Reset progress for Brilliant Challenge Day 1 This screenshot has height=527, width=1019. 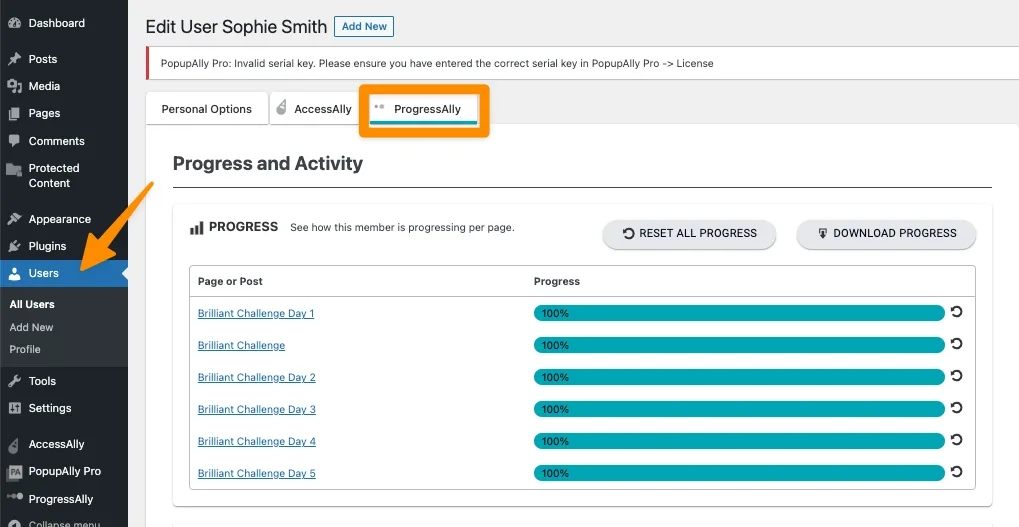pyautogui.click(x=956, y=312)
